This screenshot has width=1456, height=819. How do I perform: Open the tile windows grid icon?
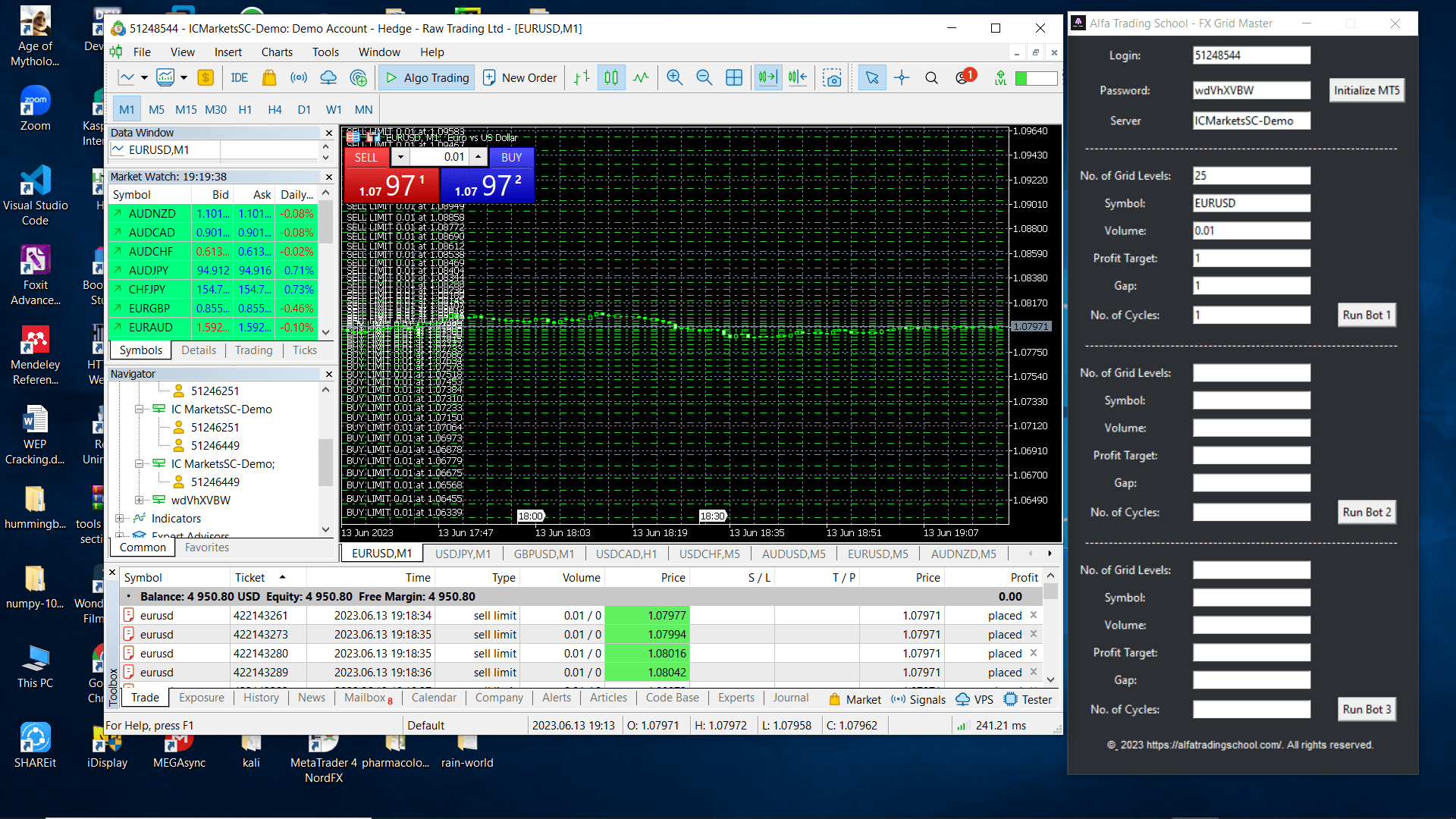point(734,77)
